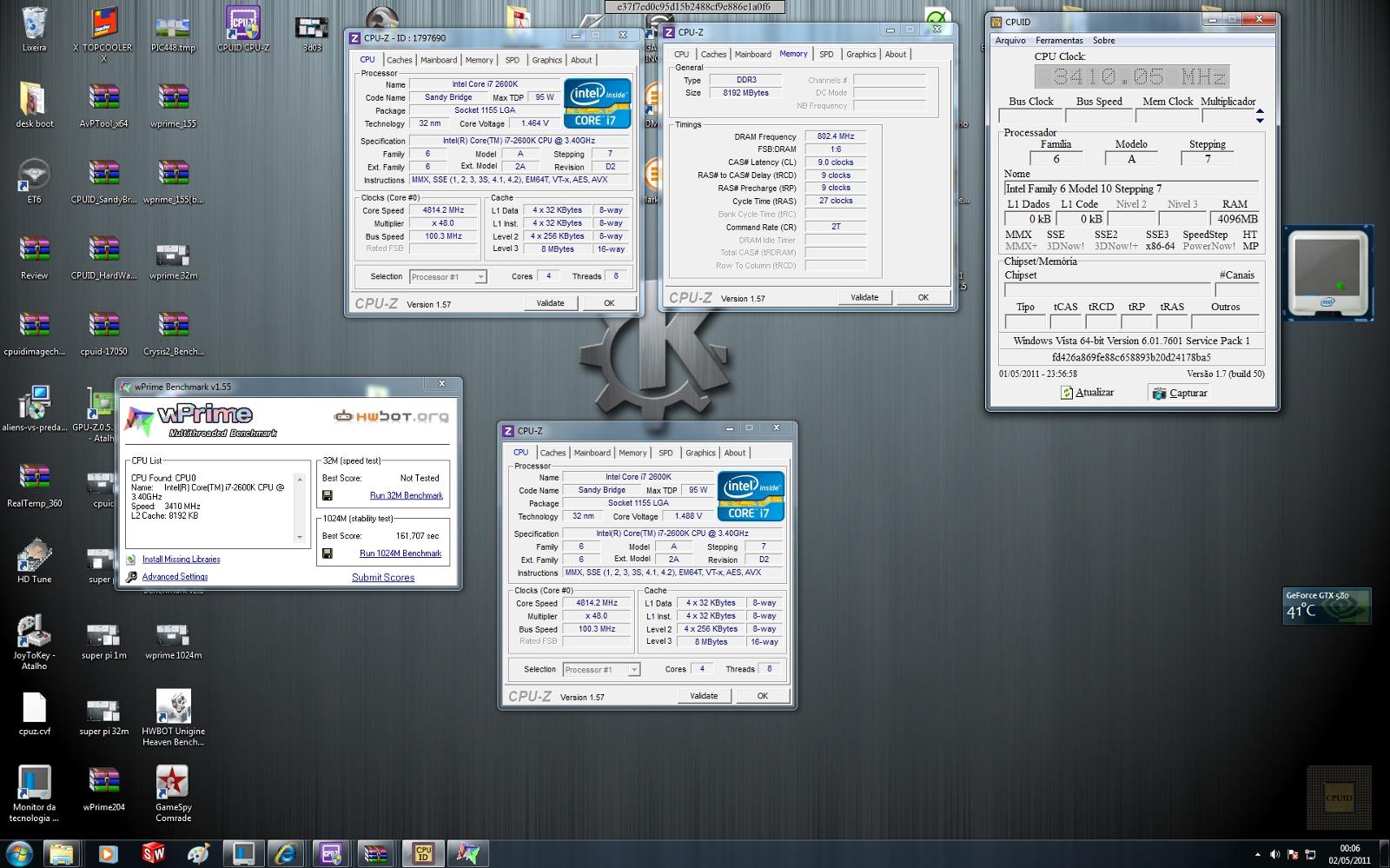Click the Windows Start button
Viewport: 1390px width, 868px height.
[x=19, y=853]
